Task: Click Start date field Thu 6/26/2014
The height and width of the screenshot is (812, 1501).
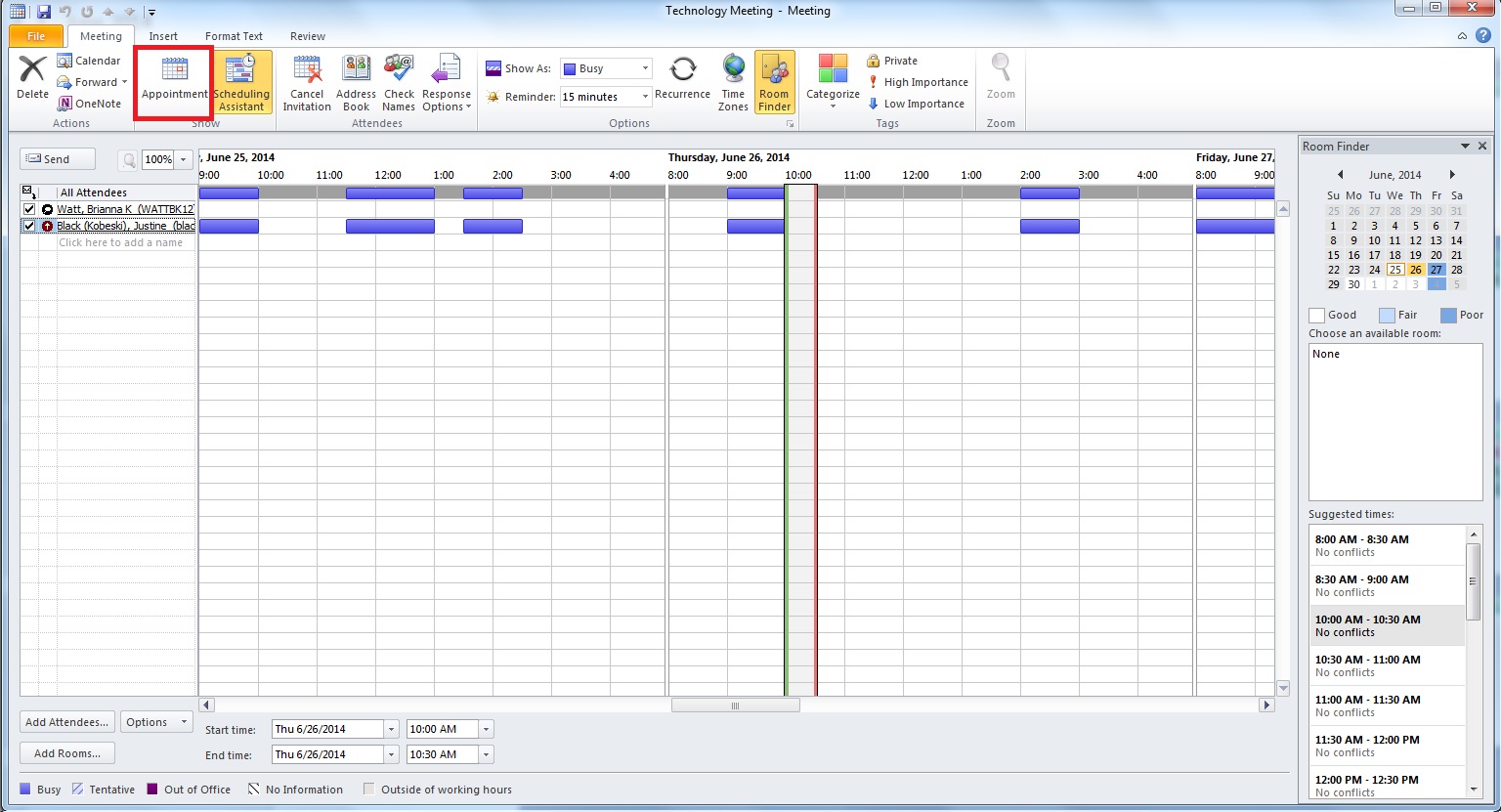Action: pos(328,729)
